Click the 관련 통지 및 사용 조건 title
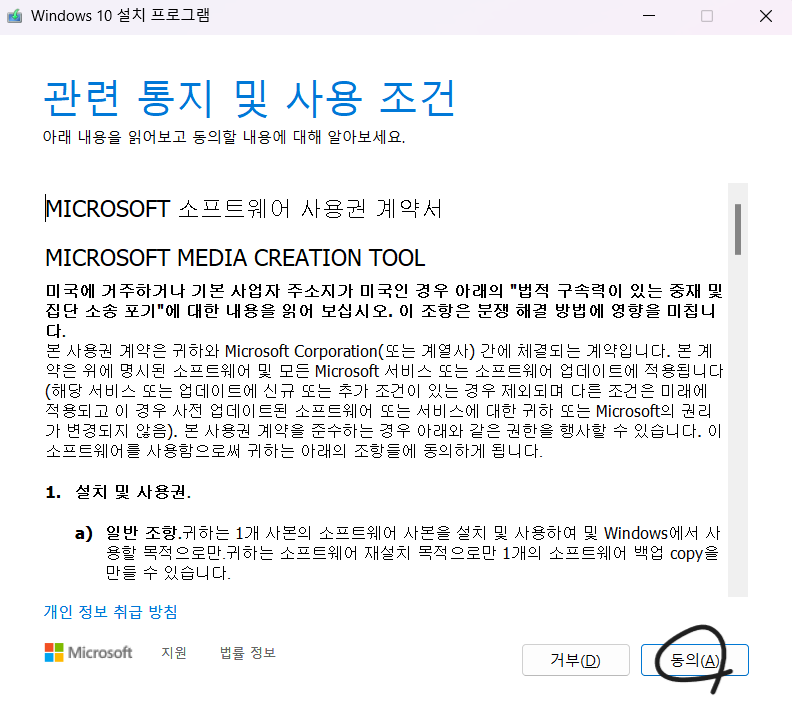792x703 pixels. click(x=250, y=98)
